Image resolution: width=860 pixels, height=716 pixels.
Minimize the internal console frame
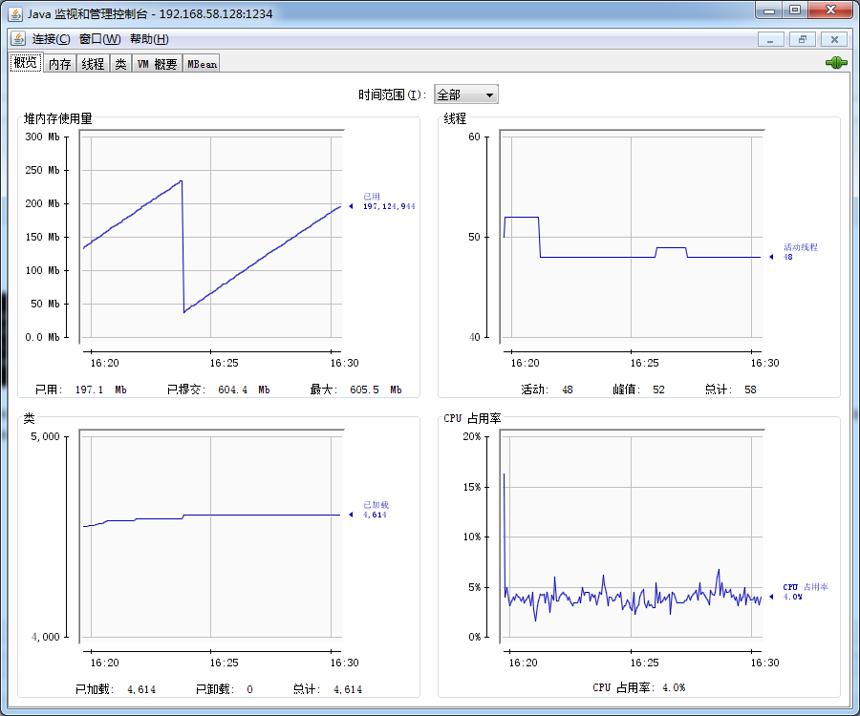click(x=771, y=40)
